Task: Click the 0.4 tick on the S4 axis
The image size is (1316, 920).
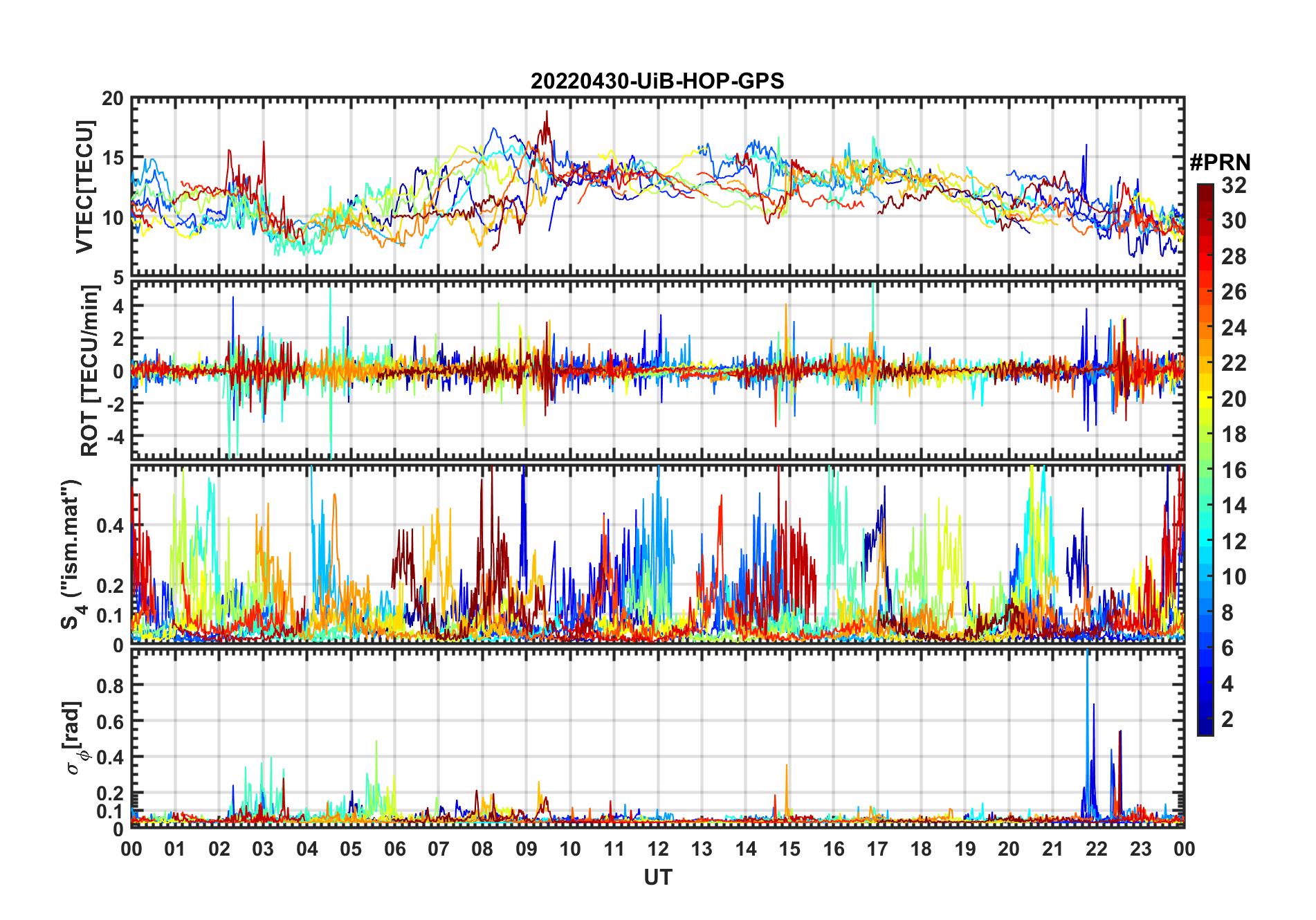Action: [x=110, y=526]
